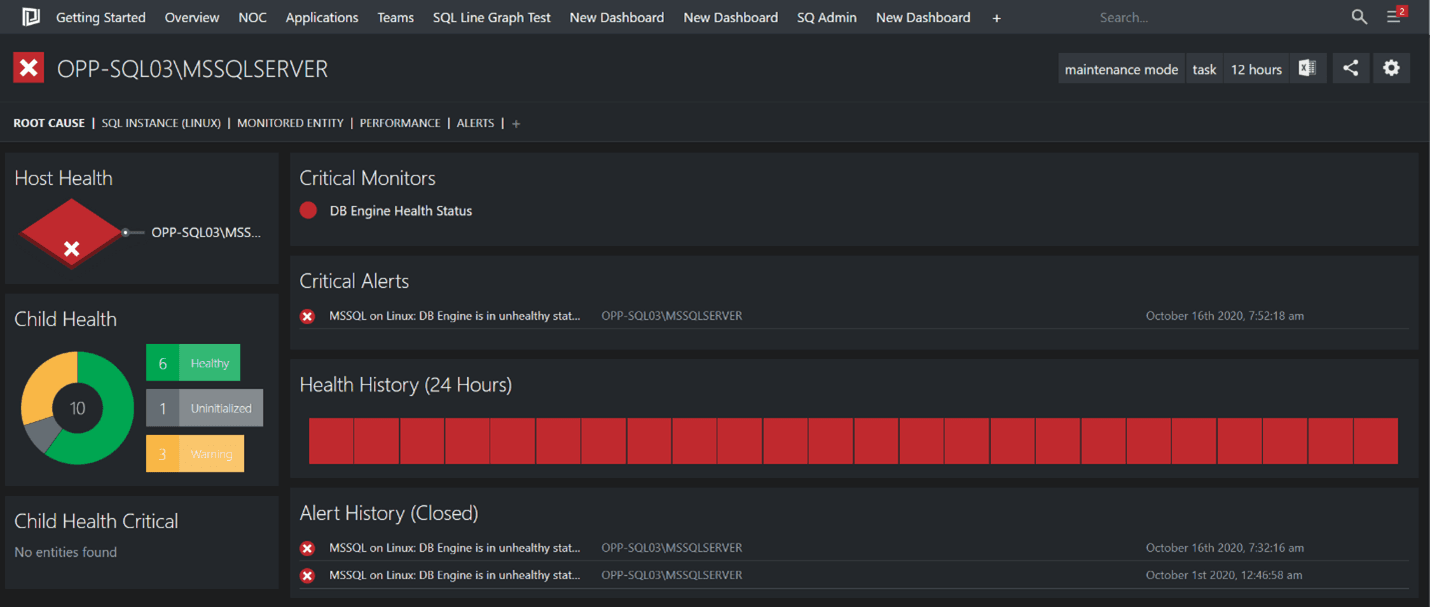Click the critical icon of the 7:32:16 am alert
1430x607 pixels.
click(x=308, y=548)
